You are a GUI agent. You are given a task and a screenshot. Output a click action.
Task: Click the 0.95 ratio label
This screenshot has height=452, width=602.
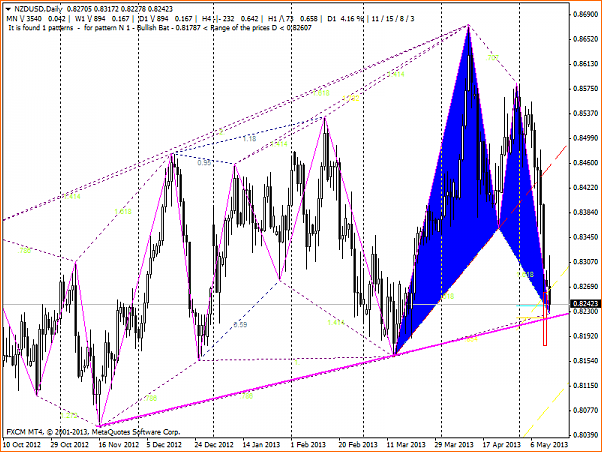pos(204,162)
